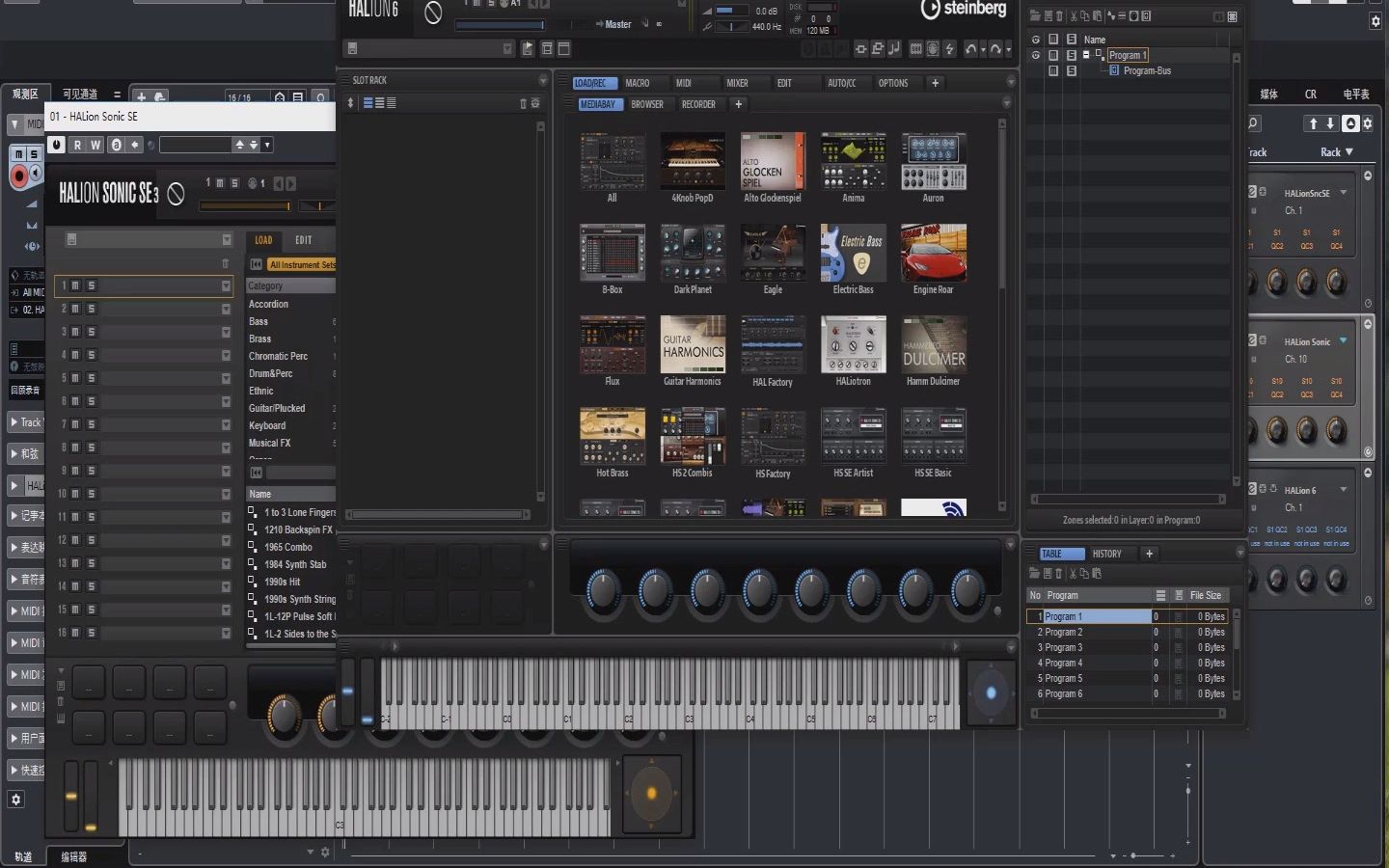Toggle track solo s button in inspector
This screenshot has height=868, width=1389.
[33, 154]
